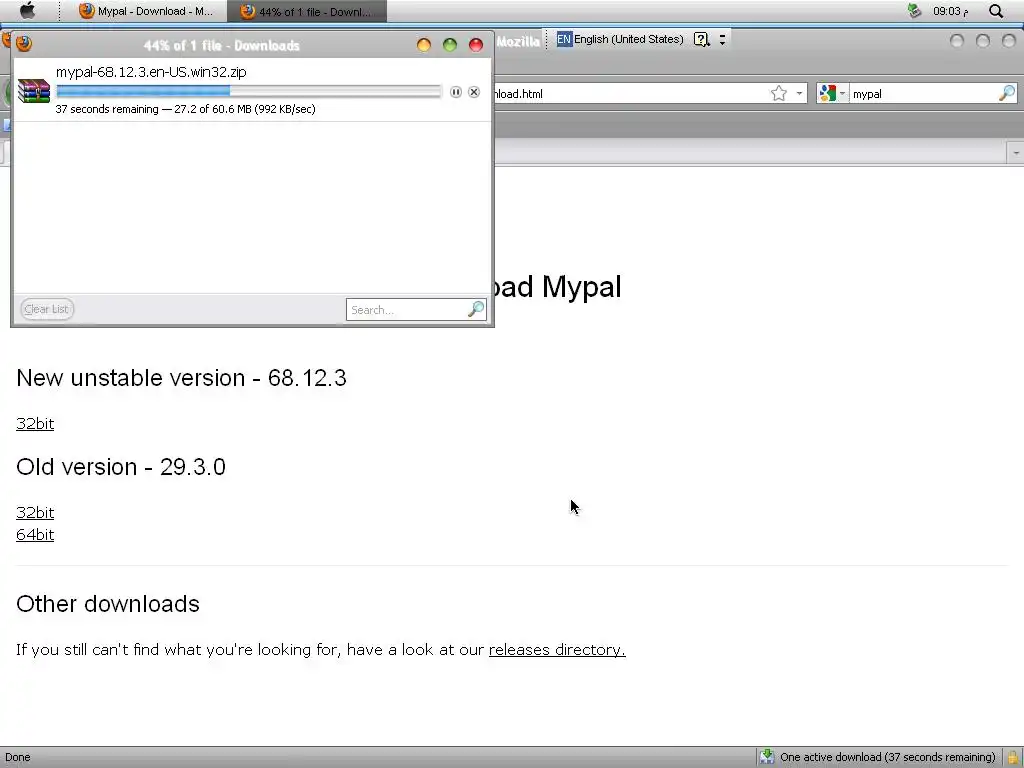This screenshot has width=1024, height=768.
Task: Click the address bar ending load.html
Action: [x=630, y=94]
